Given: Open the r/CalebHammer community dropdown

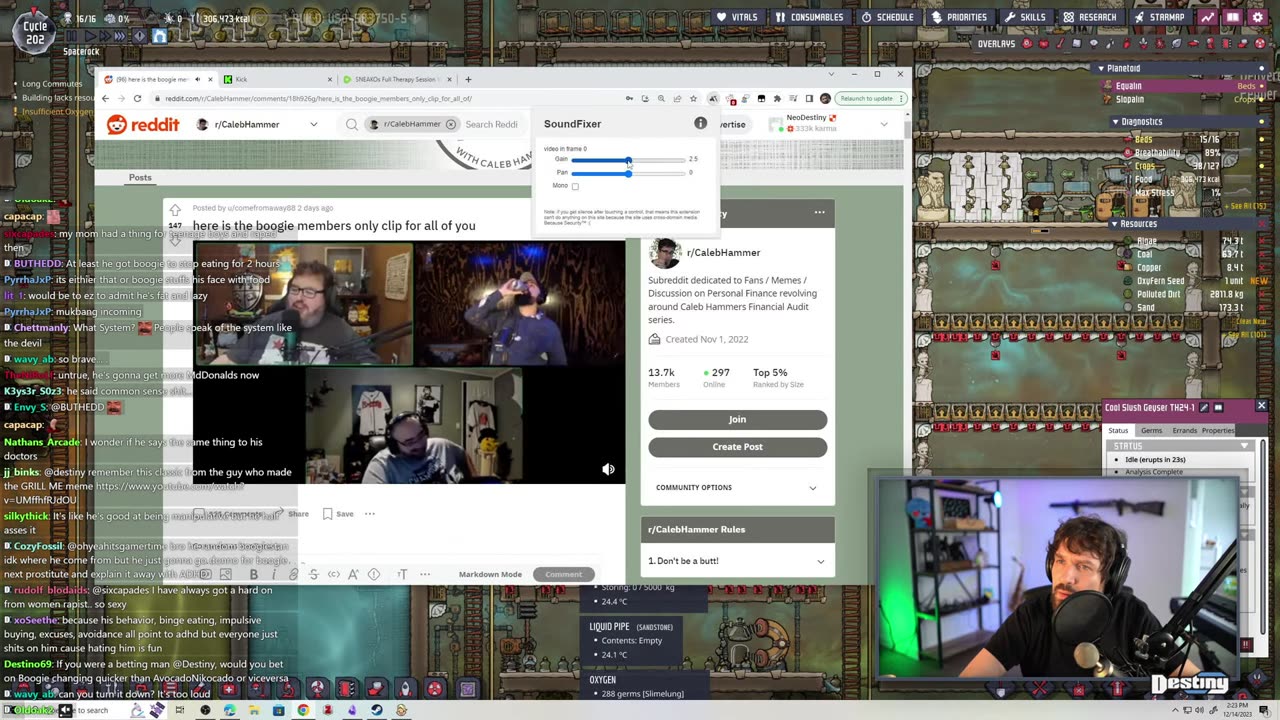Looking at the screenshot, I should pos(257,124).
